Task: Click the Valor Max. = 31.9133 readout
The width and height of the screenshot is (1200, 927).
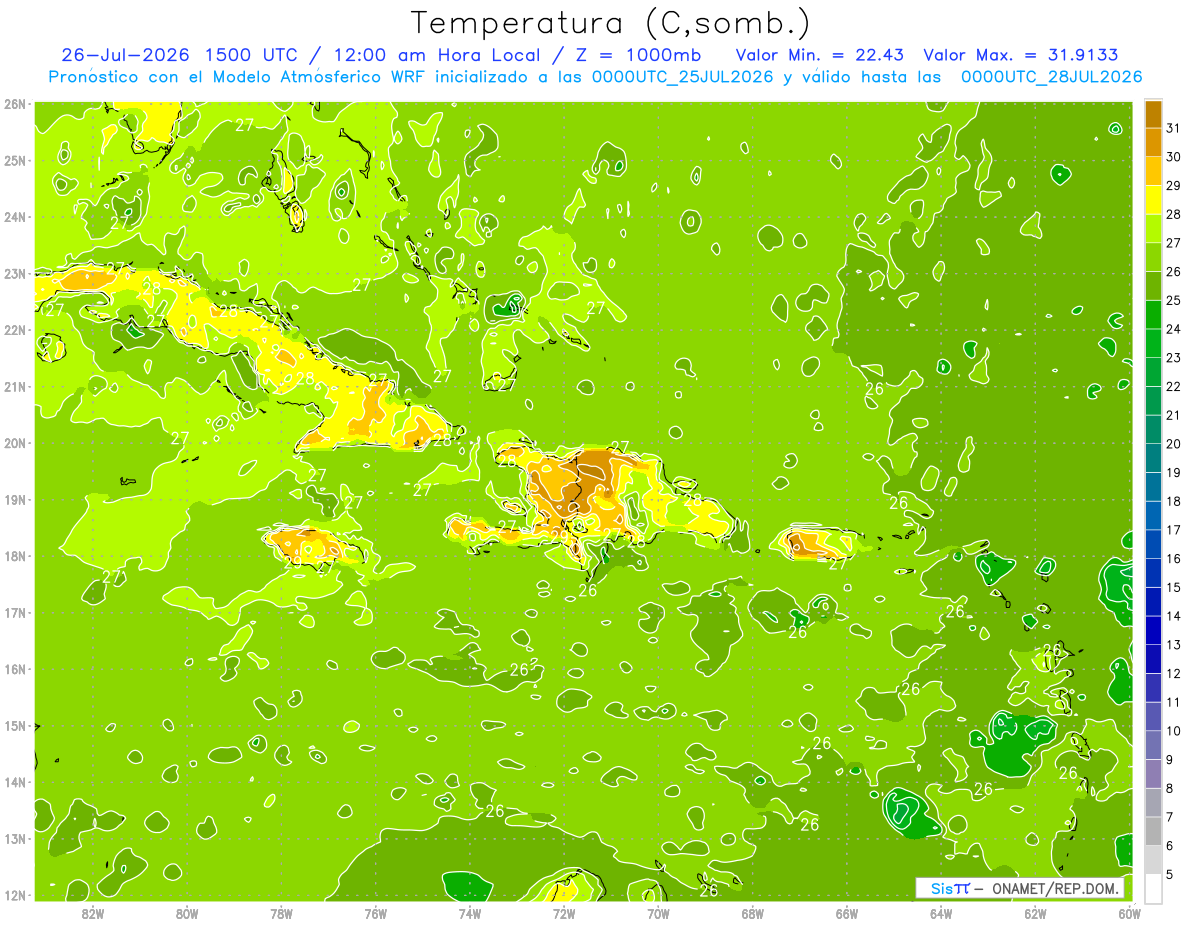Action: point(1021,55)
